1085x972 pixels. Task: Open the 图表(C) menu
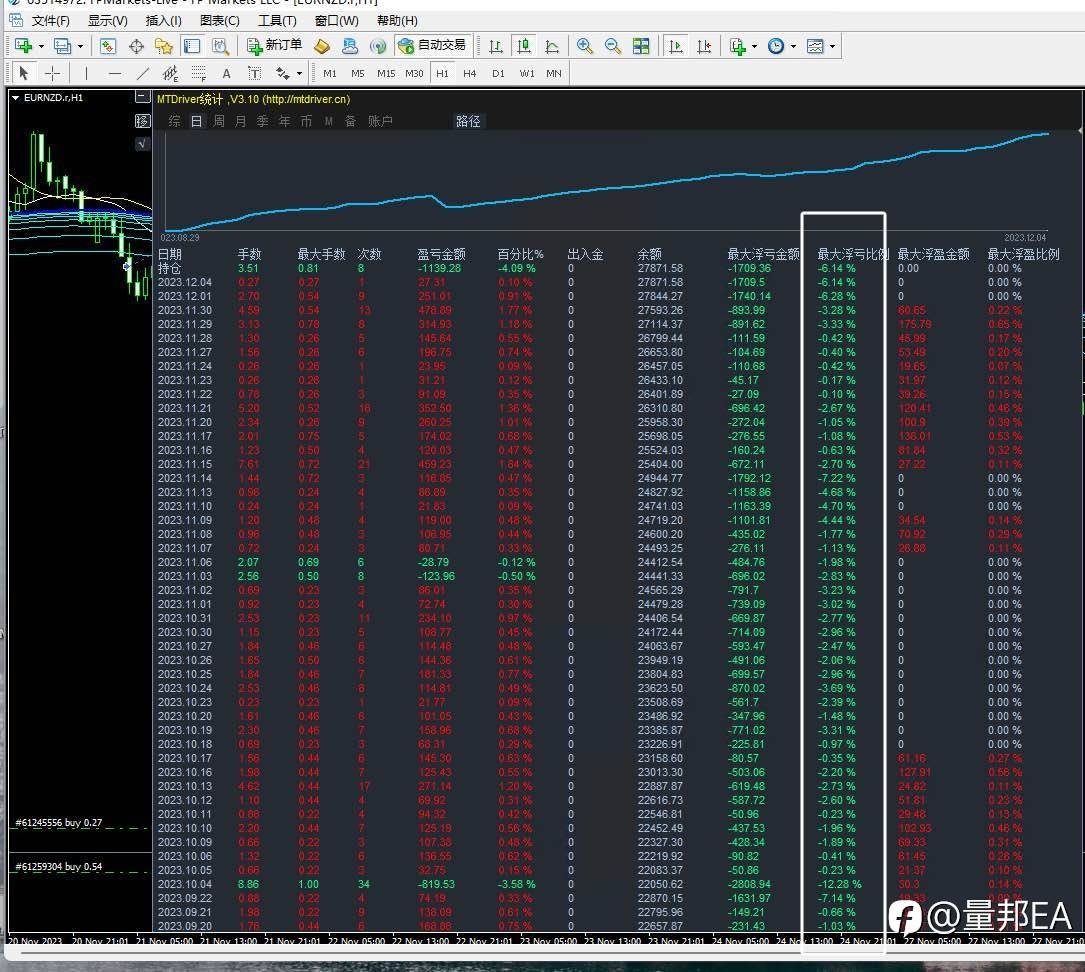click(x=219, y=20)
